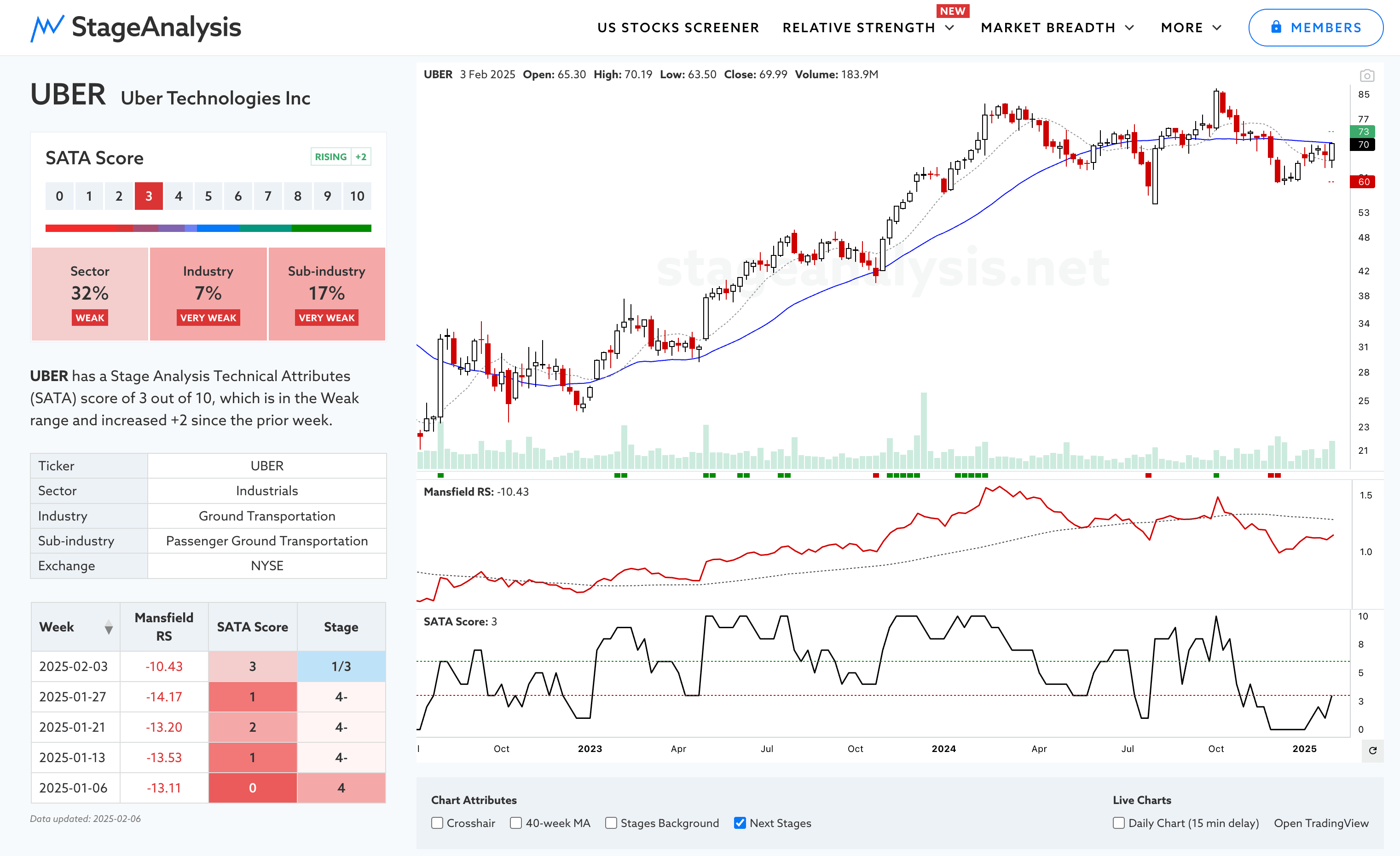Open the More menu chevron
The width and height of the screenshot is (1400, 856).
[1216, 28]
